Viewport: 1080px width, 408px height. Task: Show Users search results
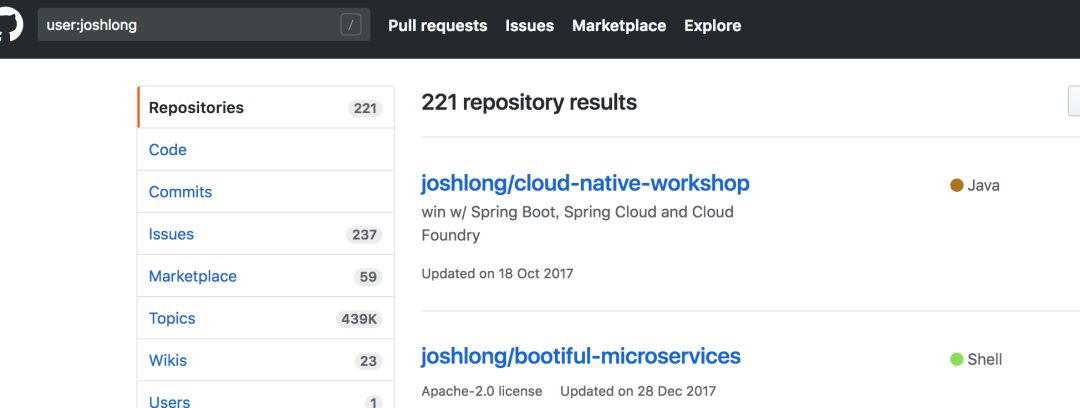pos(169,401)
